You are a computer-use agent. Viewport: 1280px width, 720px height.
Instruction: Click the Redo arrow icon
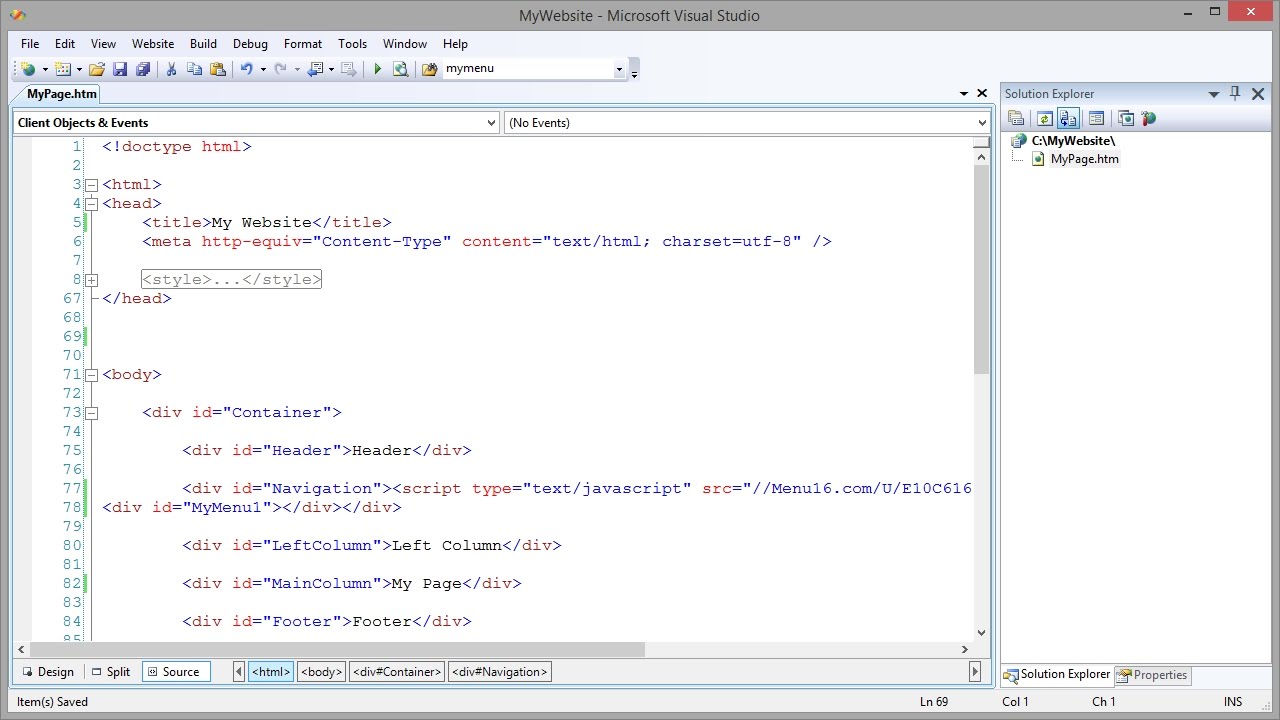(x=280, y=69)
